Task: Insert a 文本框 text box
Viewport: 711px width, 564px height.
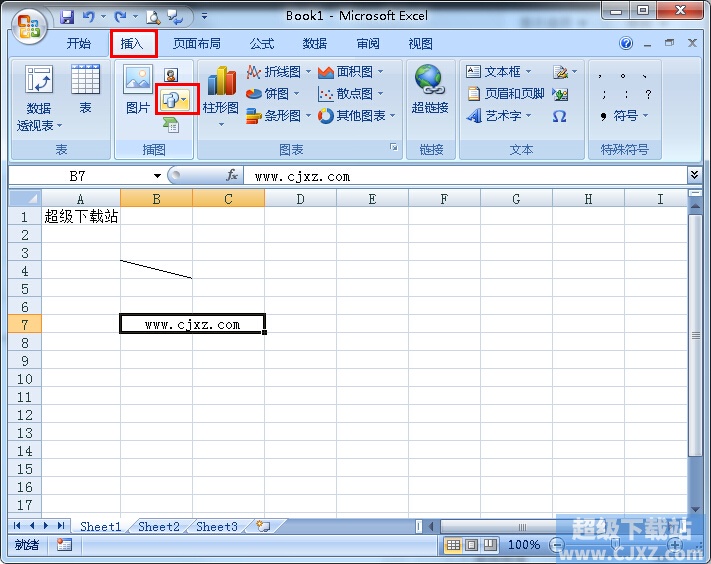Action: click(498, 72)
